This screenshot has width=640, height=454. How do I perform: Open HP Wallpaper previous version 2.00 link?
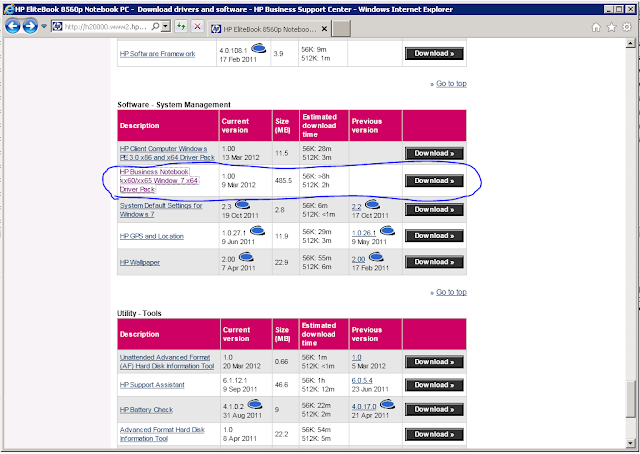358,259
